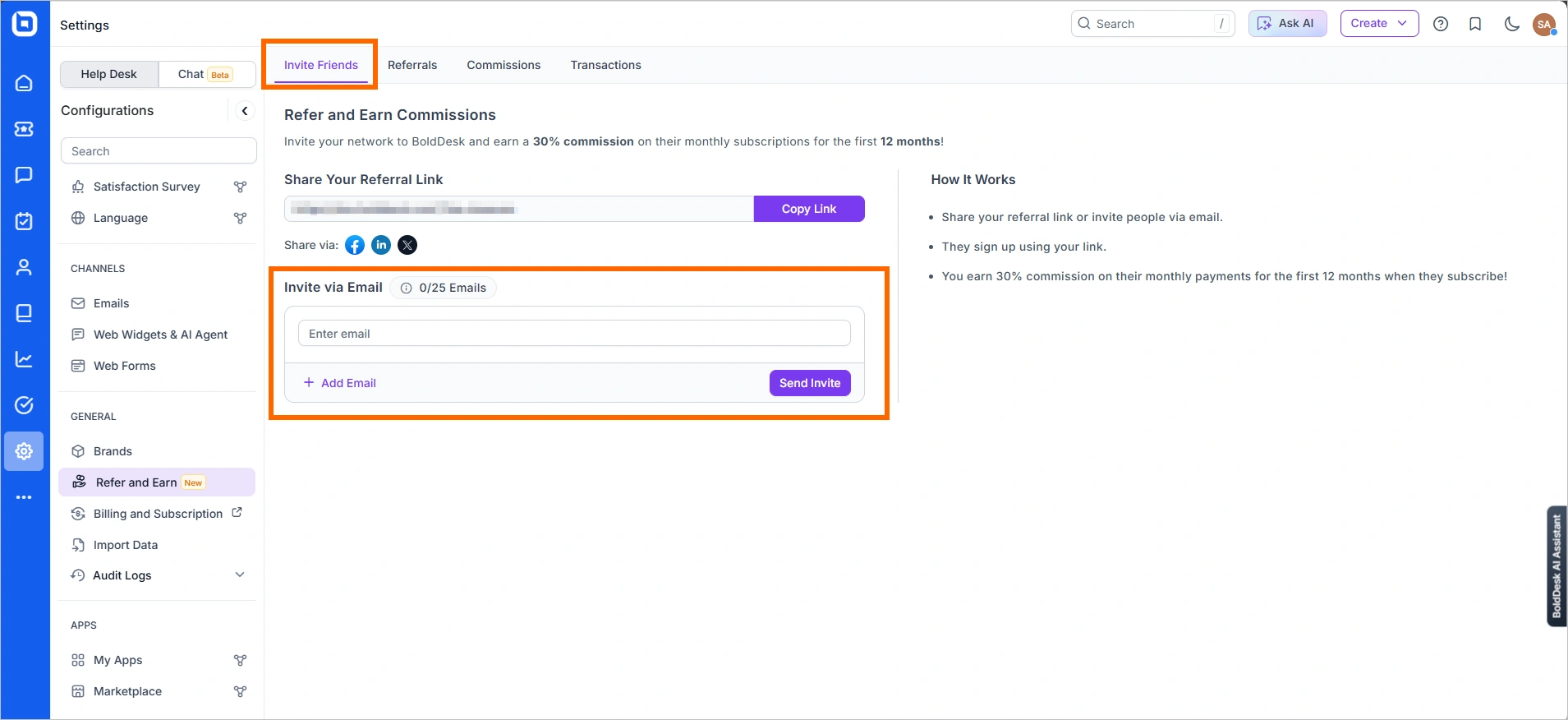The image size is (1568, 720).
Task: Open the Contacts person icon
Action: point(24,267)
